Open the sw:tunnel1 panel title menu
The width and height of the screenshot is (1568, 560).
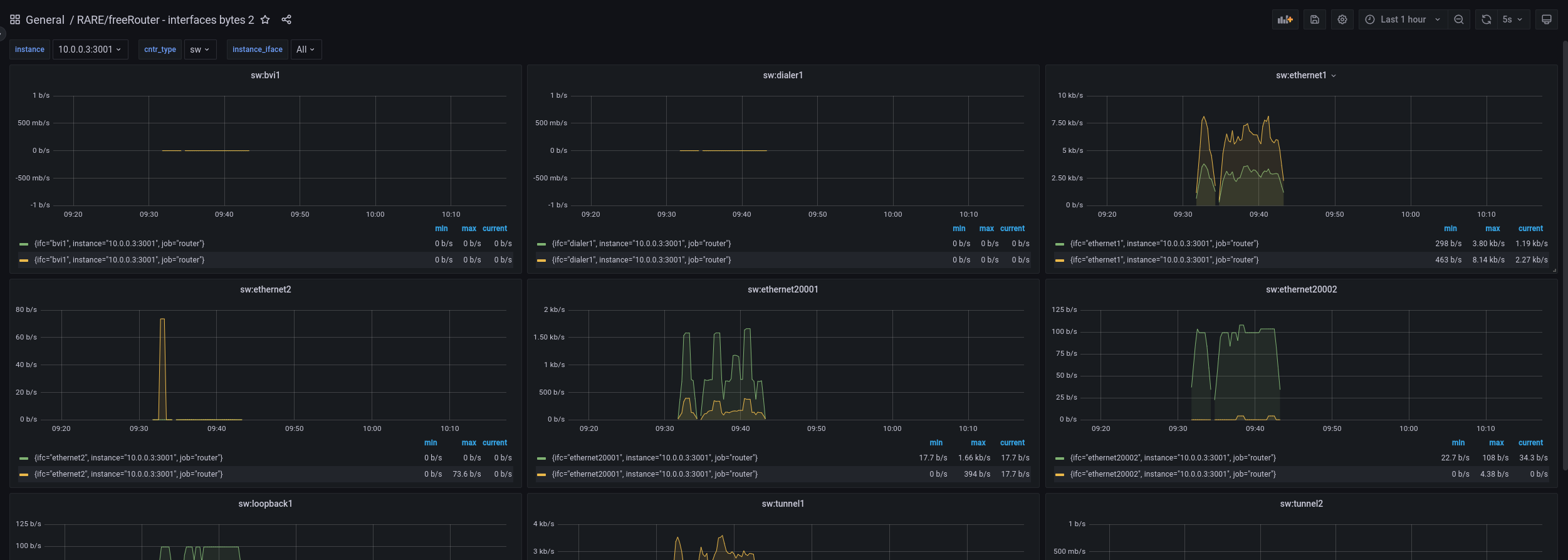point(783,504)
